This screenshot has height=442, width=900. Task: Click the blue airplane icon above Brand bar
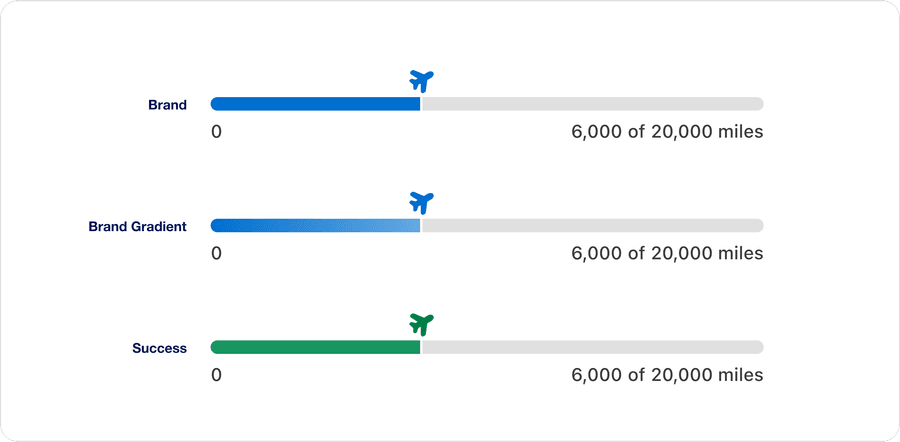(x=422, y=81)
